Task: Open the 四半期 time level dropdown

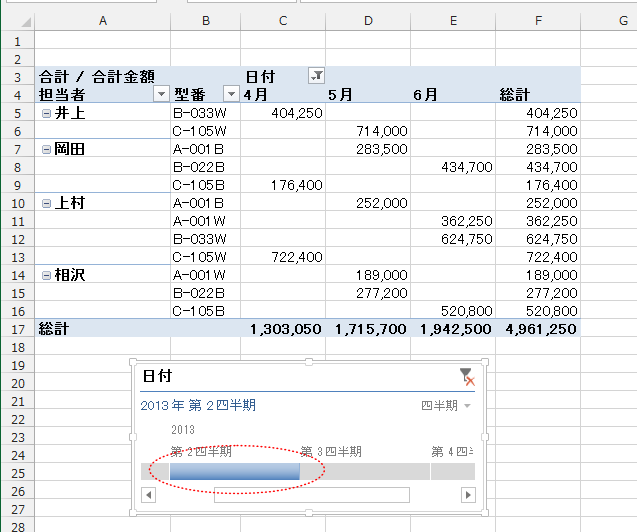Action: [x=446, y=405]
